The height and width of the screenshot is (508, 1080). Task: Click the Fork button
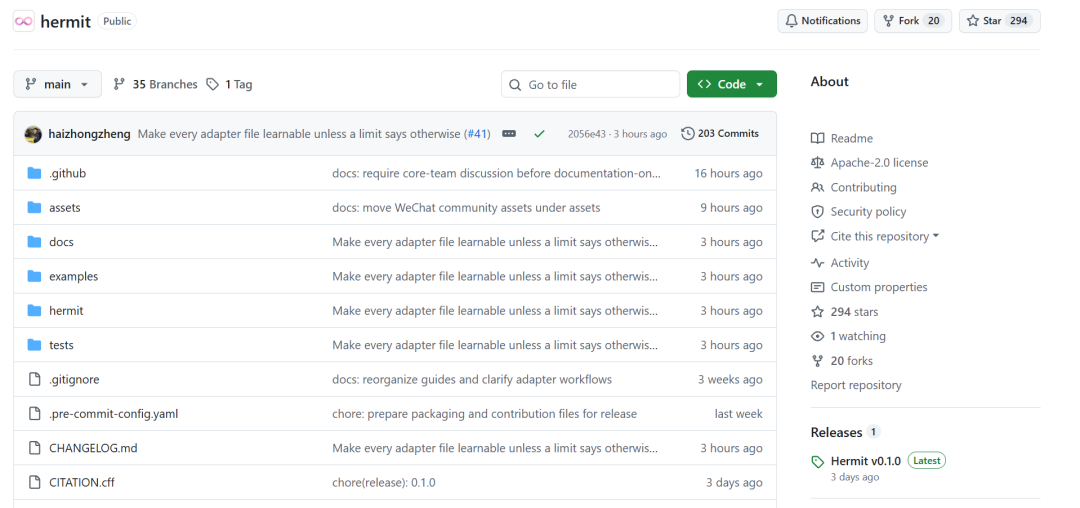pos(913,21)
